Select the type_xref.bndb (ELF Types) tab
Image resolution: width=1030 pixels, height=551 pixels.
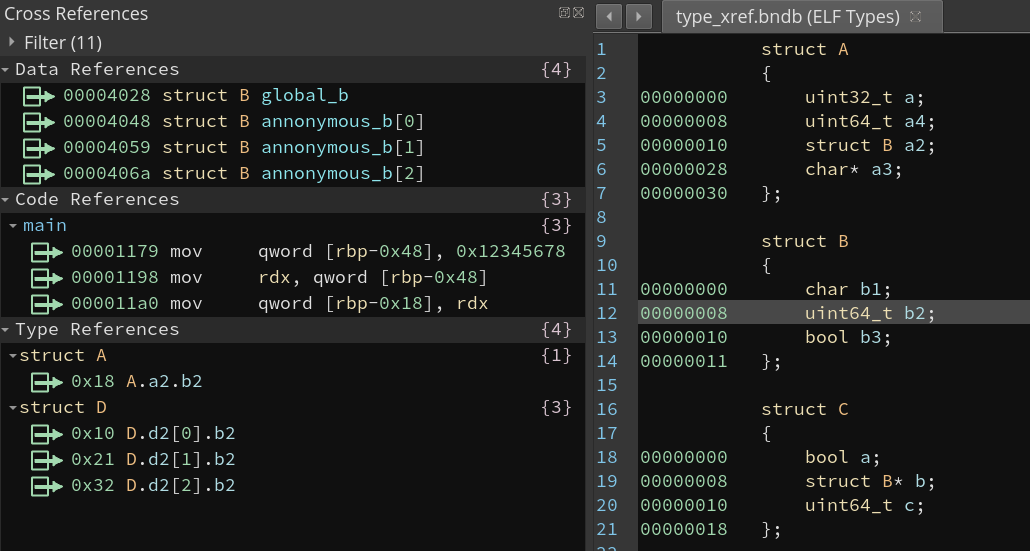(802, 16)
